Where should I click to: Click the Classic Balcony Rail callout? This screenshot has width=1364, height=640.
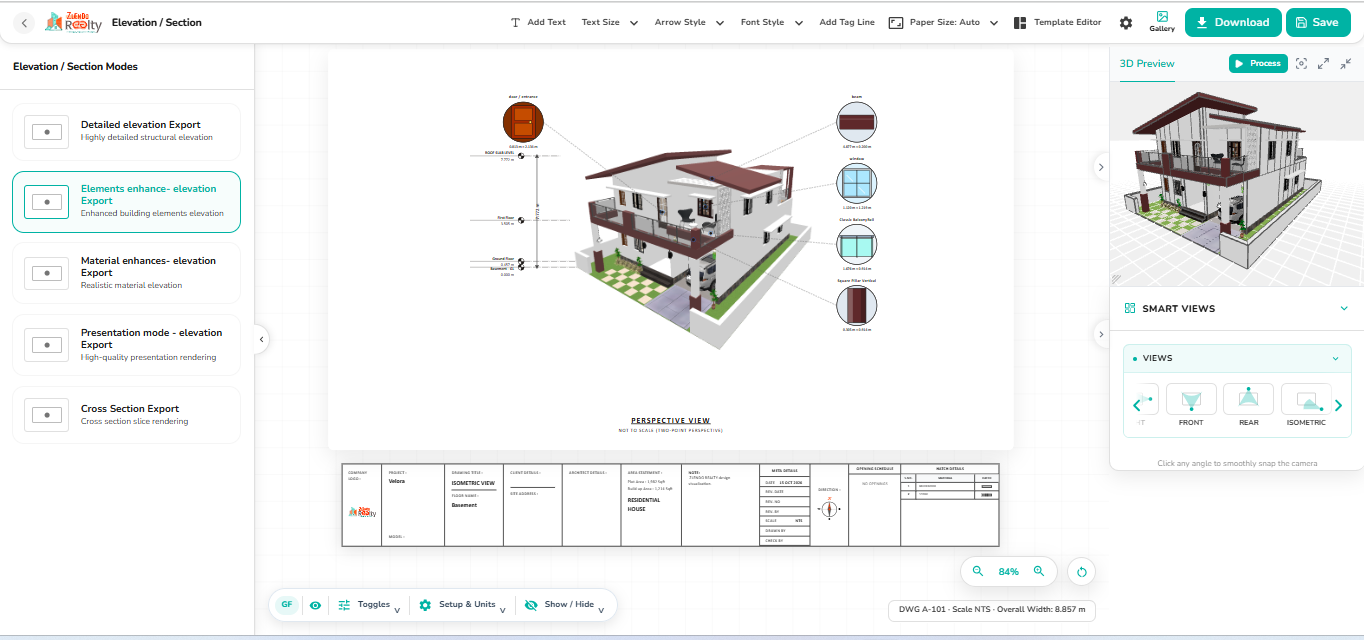click(x=856, y=245)
